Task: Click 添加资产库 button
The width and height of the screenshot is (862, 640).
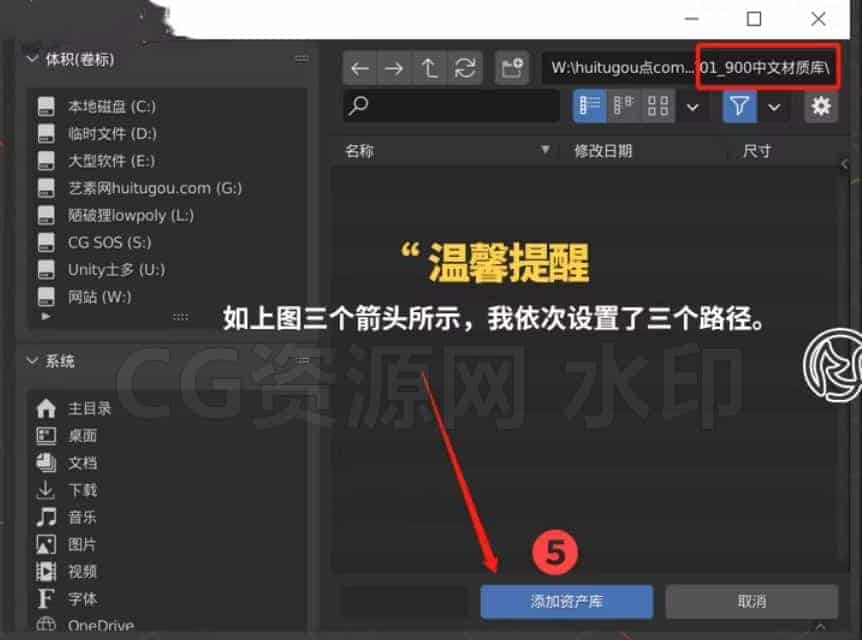Action: pyautogui.click(x=566, y=602)
